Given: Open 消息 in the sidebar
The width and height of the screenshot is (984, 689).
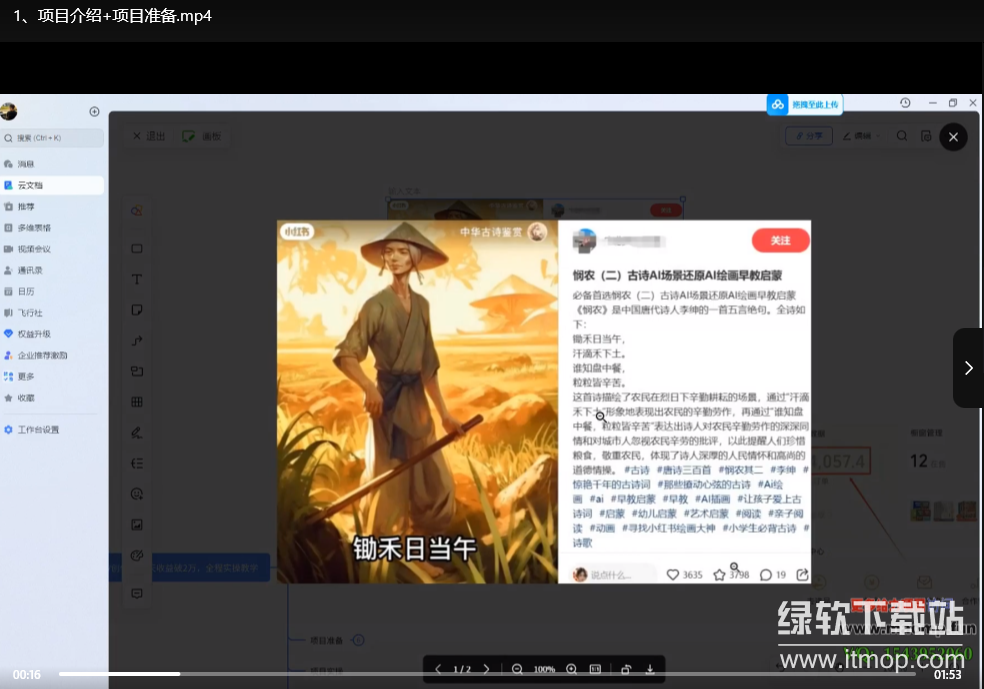Looking at the screenshot, I should tap(26, 164).
